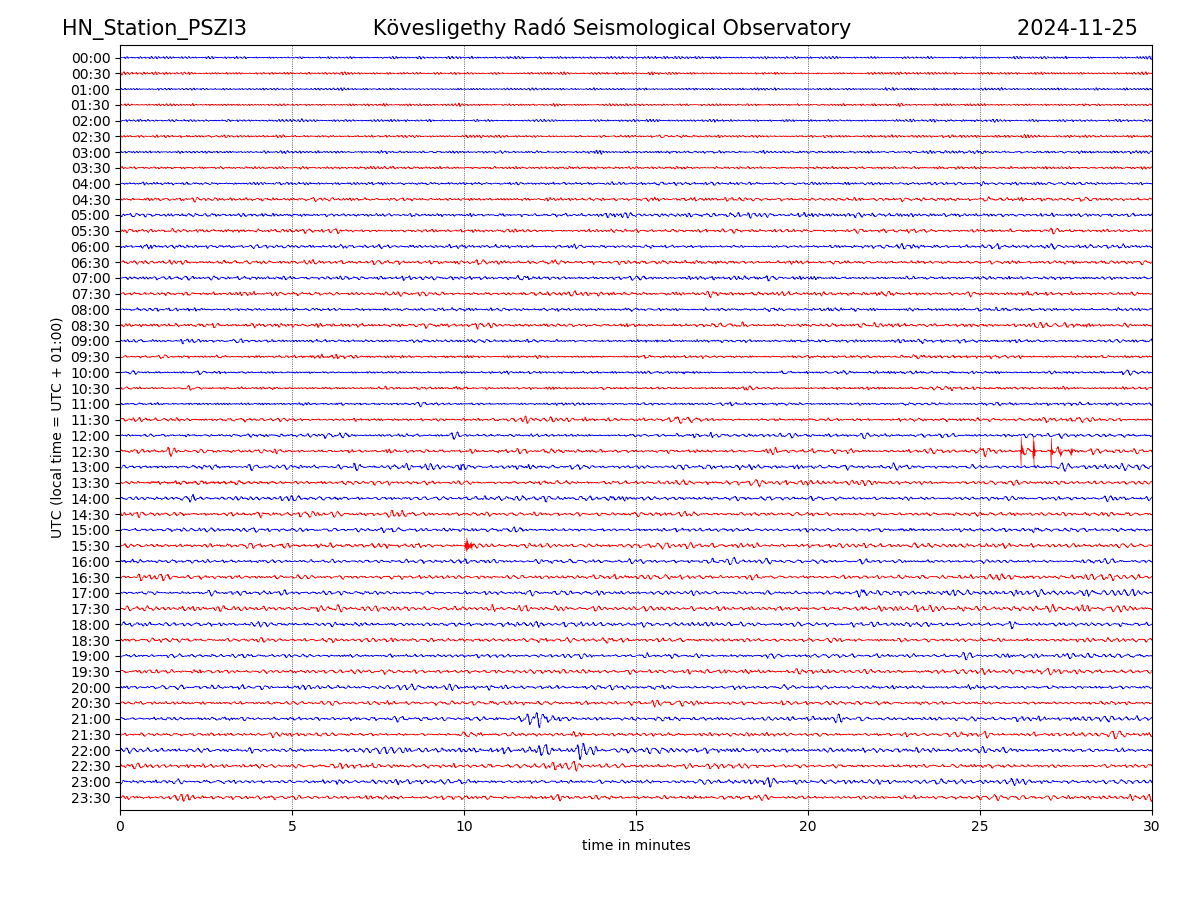Click the x-axis tick label 15
The width and height of the screenshot is (1200, 900).
[636, 826]
